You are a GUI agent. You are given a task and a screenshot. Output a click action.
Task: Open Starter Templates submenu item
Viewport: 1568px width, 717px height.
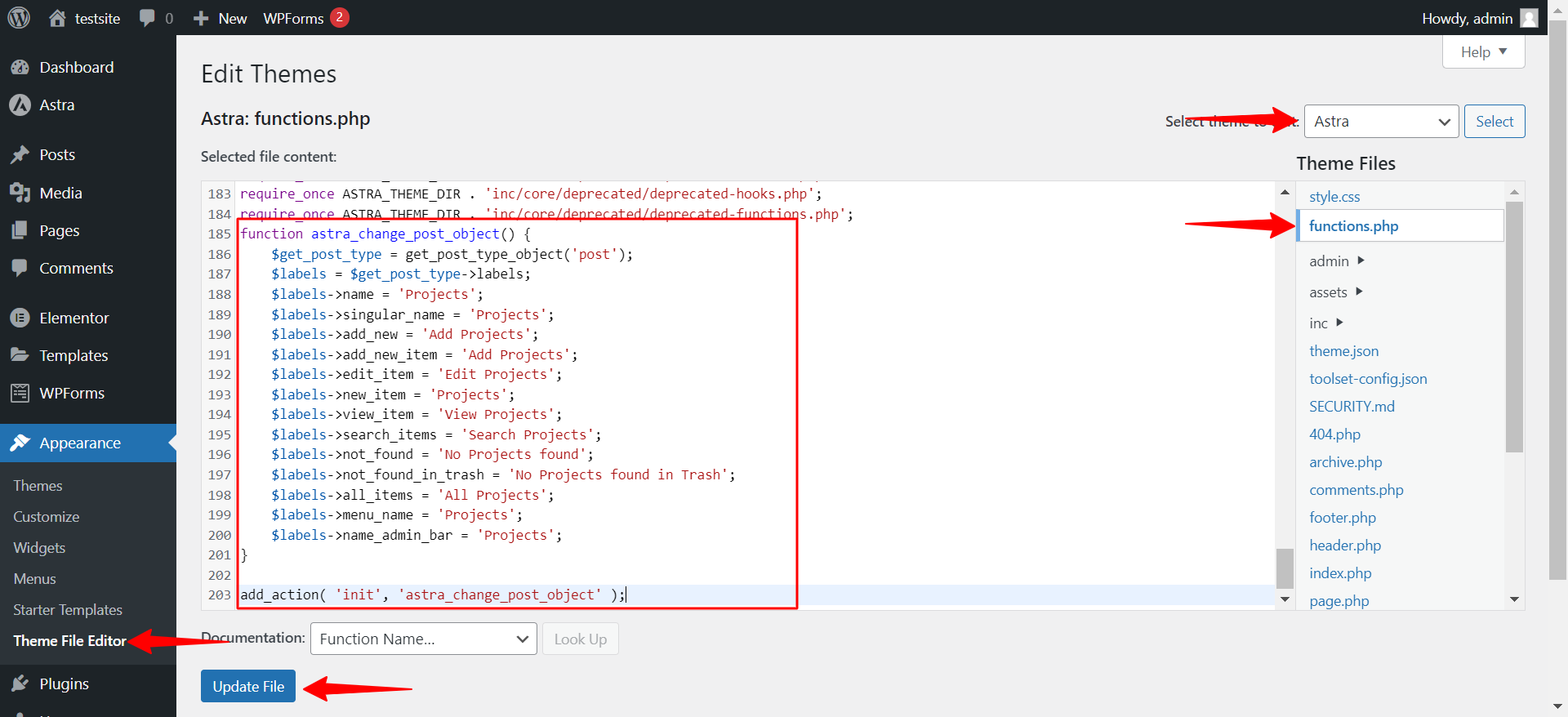(68, 610)
